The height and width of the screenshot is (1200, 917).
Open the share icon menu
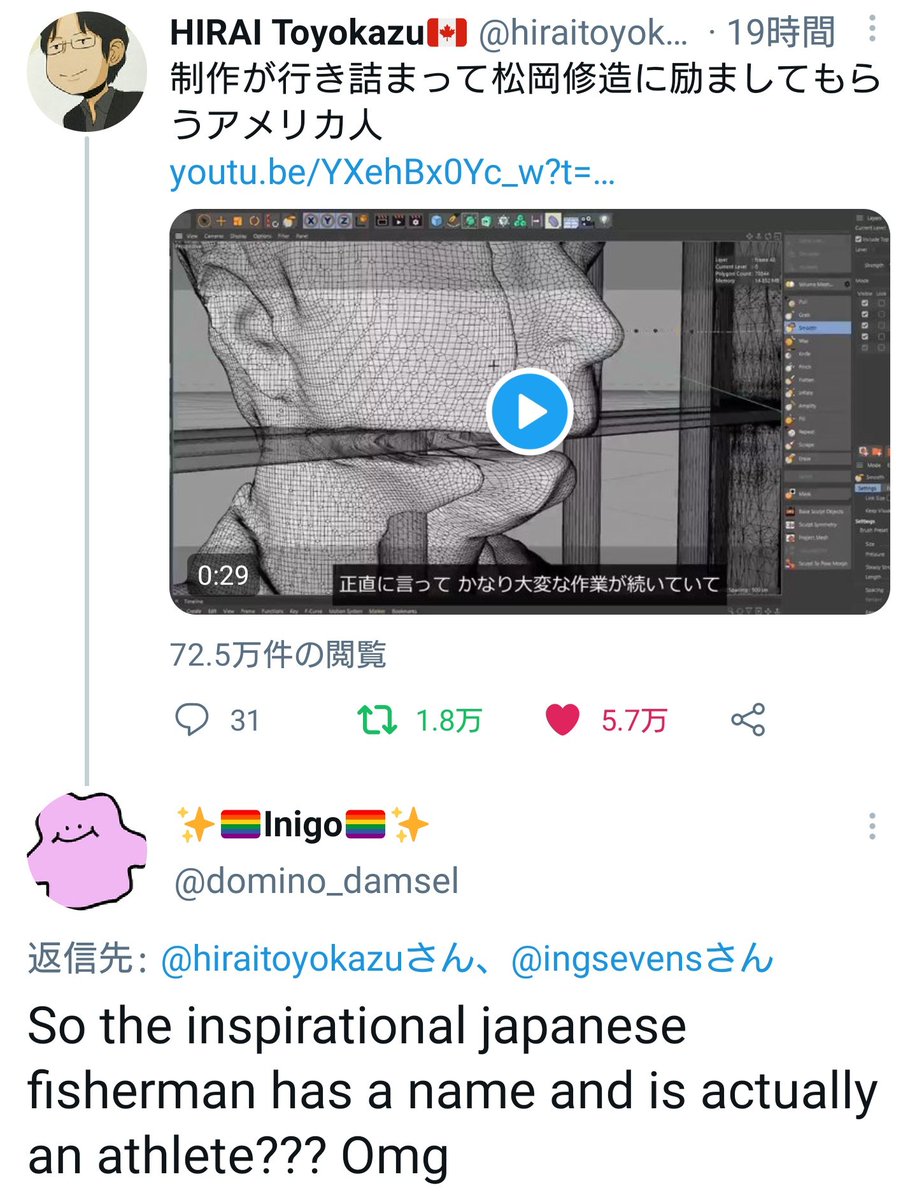tap(748, 720)
